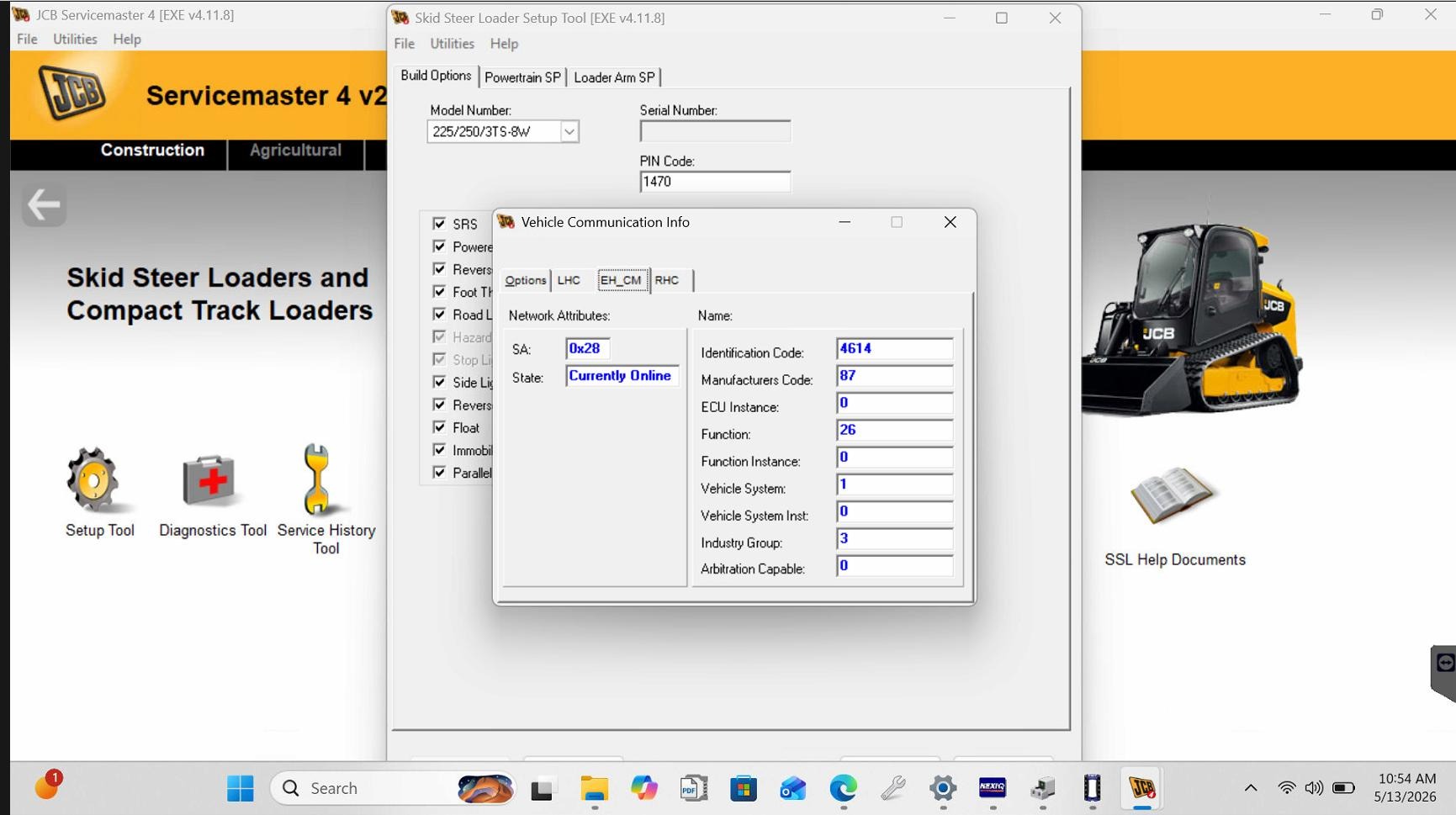
Task: Click the Identification Code value field
Action: point(895,348)
